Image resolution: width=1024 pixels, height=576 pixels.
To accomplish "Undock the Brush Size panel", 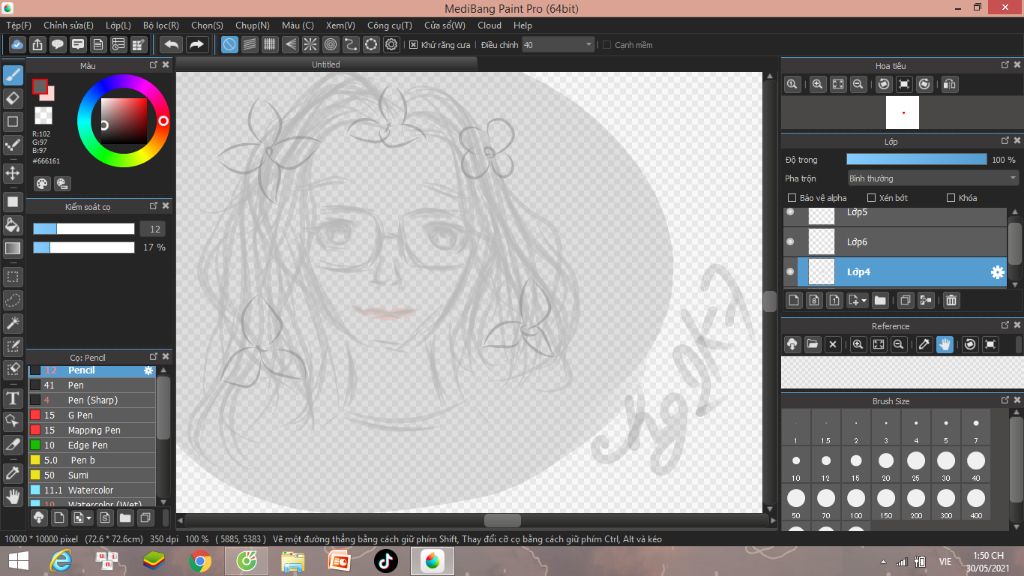I will tap(1005, 400).
